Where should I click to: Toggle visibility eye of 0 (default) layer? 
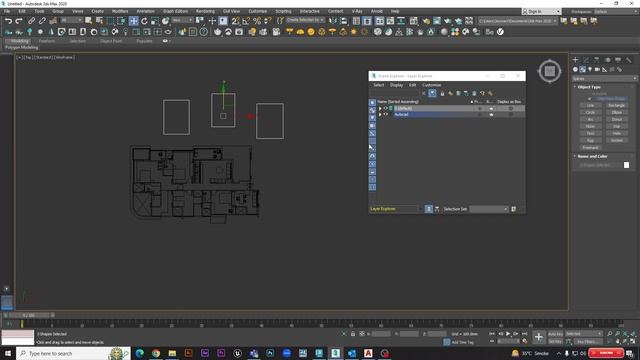point(385,108)
